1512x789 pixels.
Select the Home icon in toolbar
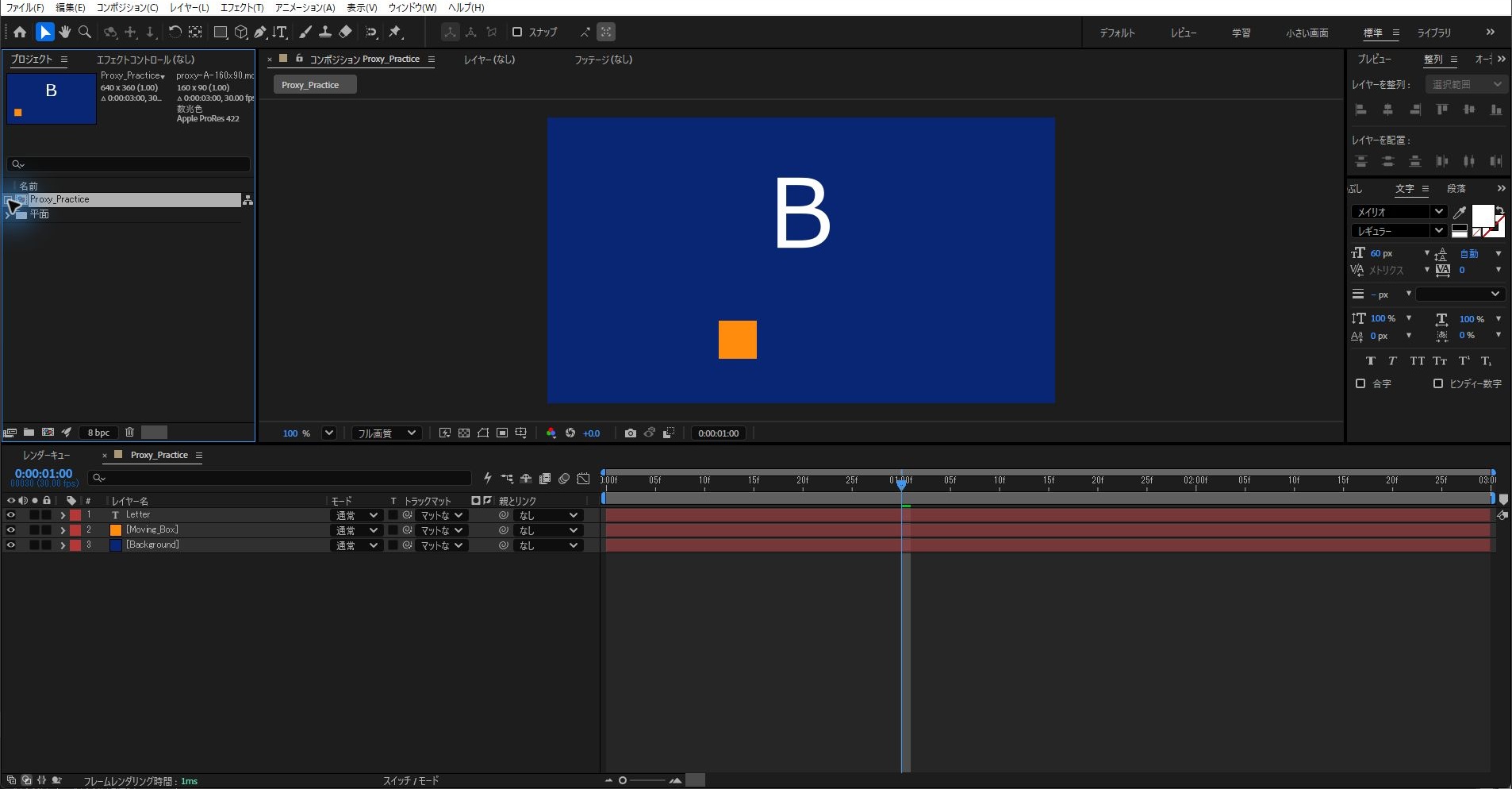click(20, 33)
